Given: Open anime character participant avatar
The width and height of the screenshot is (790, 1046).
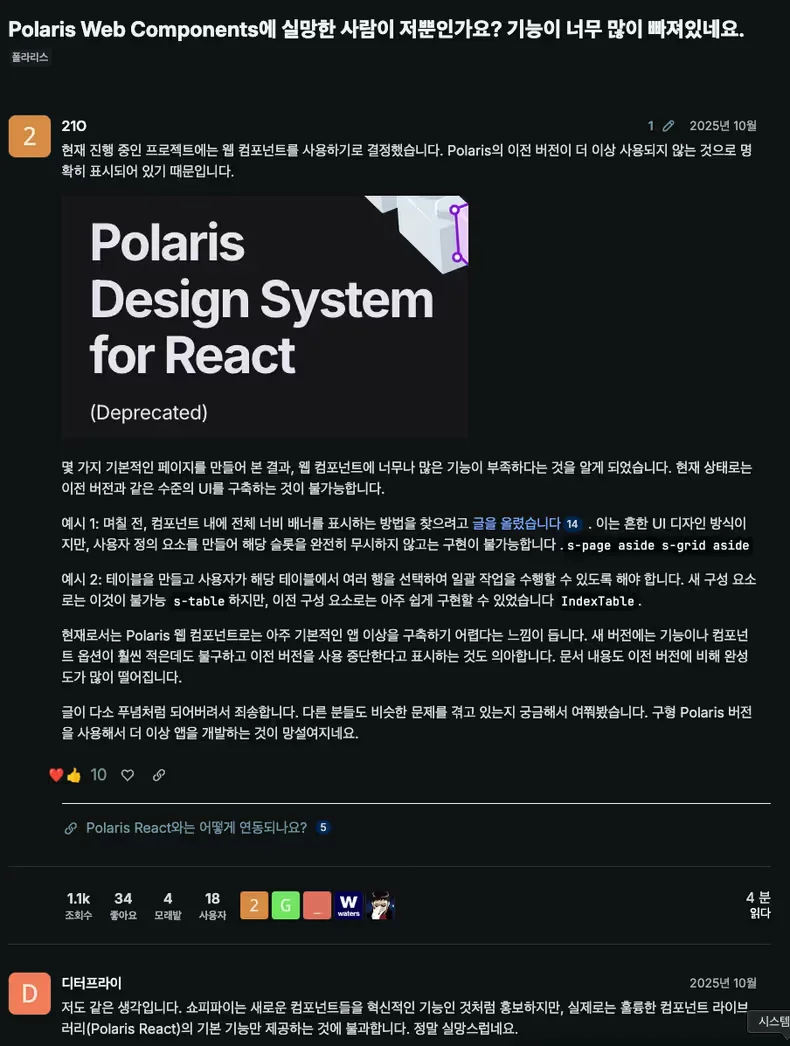Looking at the screenshot, I should [380, 905].
